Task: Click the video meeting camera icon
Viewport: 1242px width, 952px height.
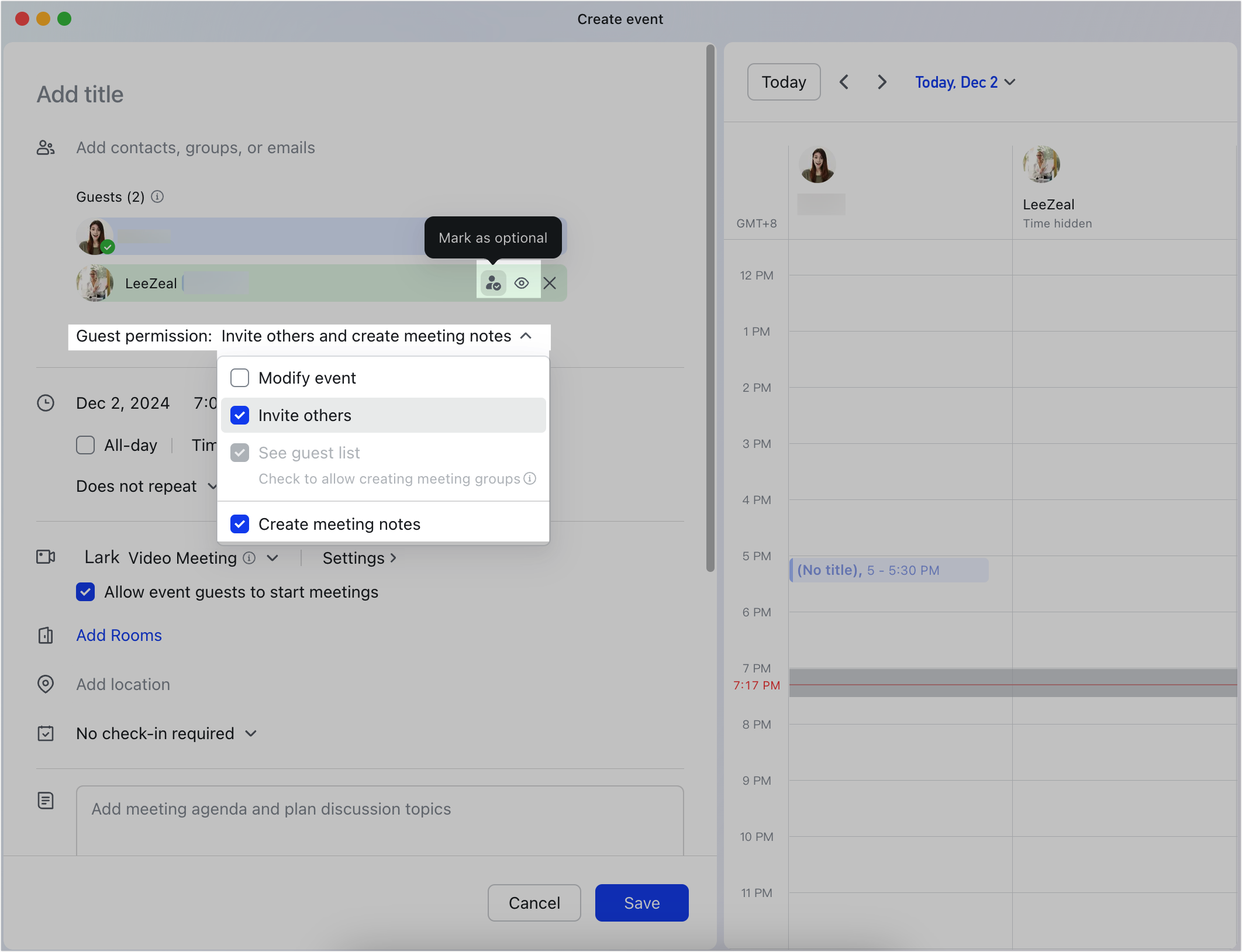Action: click(x=46, y=557)
